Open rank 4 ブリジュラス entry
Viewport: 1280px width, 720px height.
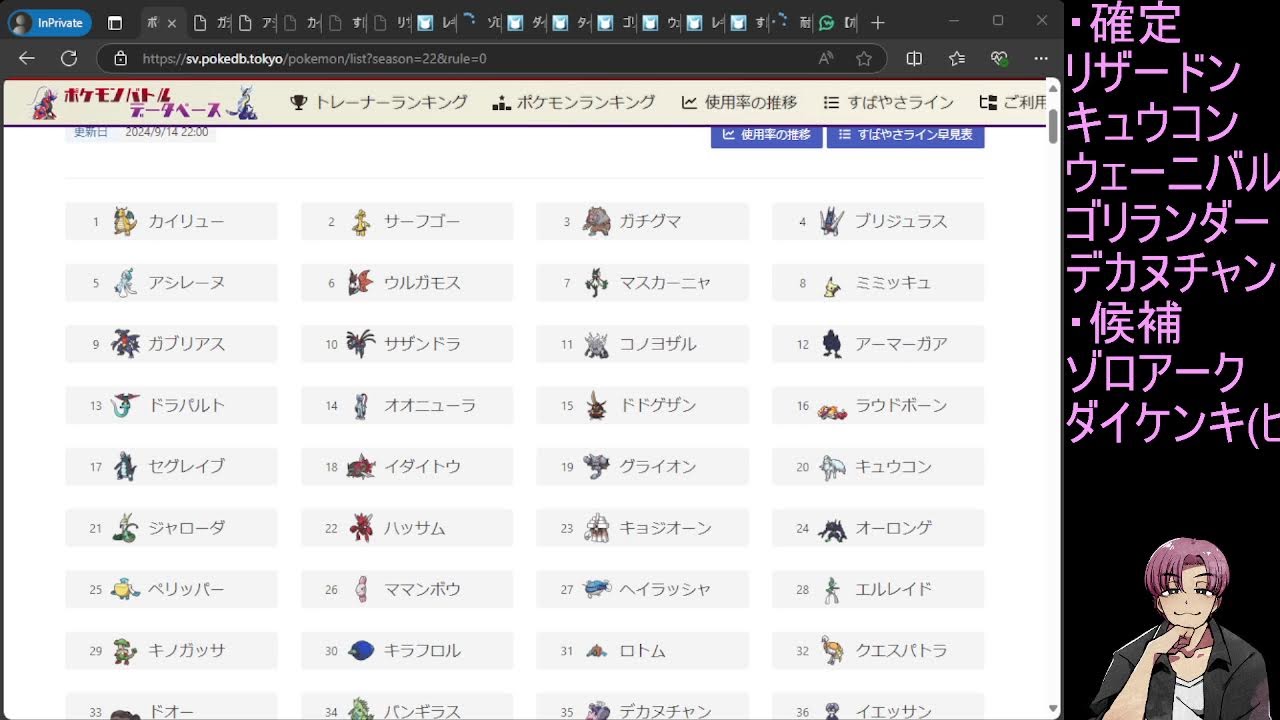(x=878, y=221)
